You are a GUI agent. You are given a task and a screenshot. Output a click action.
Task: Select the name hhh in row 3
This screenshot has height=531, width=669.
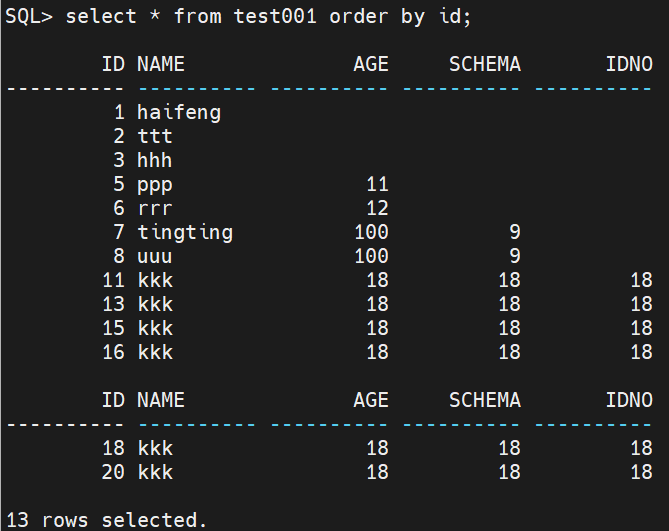[x=154, y=160]
